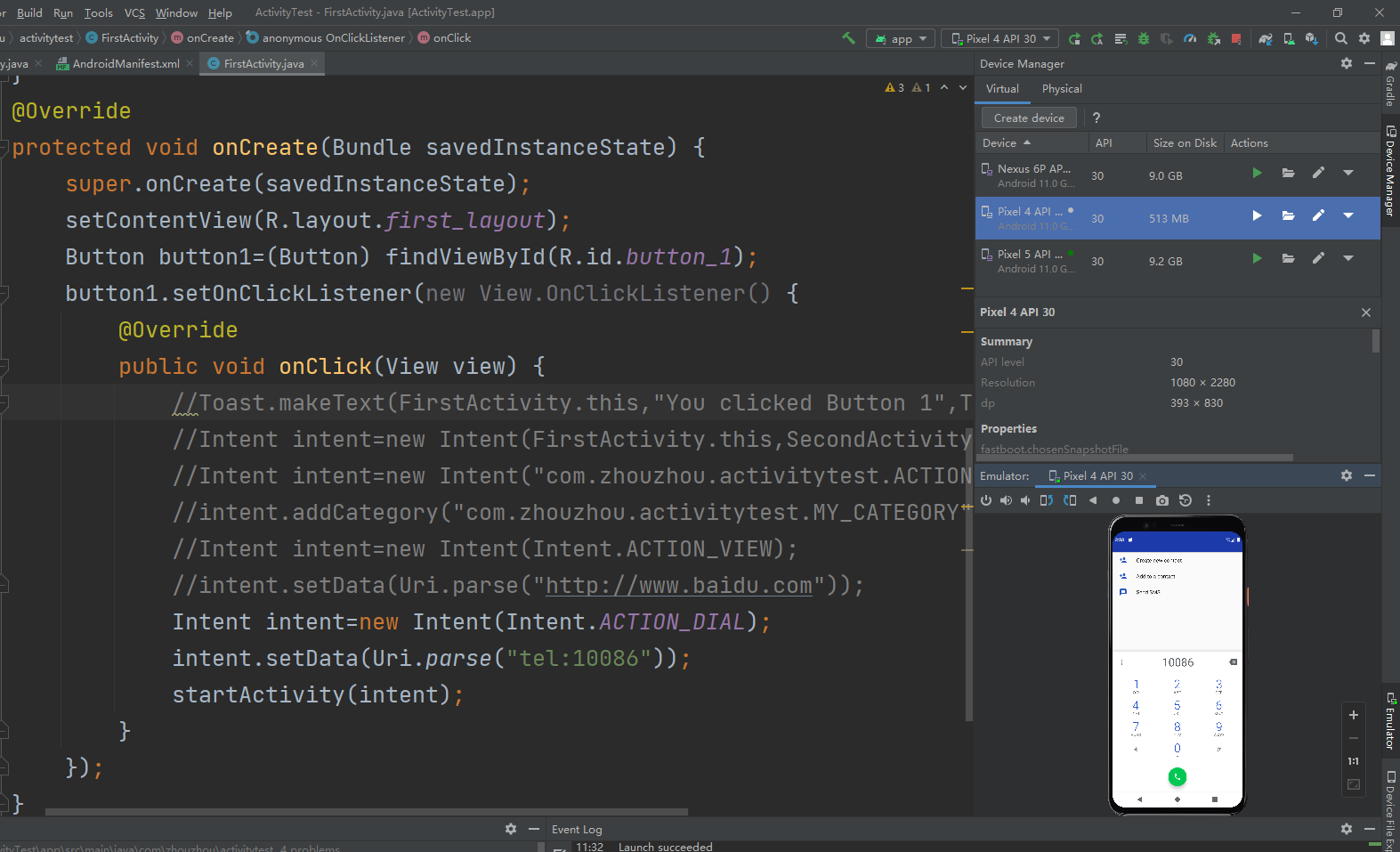The width and height of the screenshot is (1400, 852).
Task: Edit the Pixel 4 API device pencil icon
Action: [x=1318, y=215]
